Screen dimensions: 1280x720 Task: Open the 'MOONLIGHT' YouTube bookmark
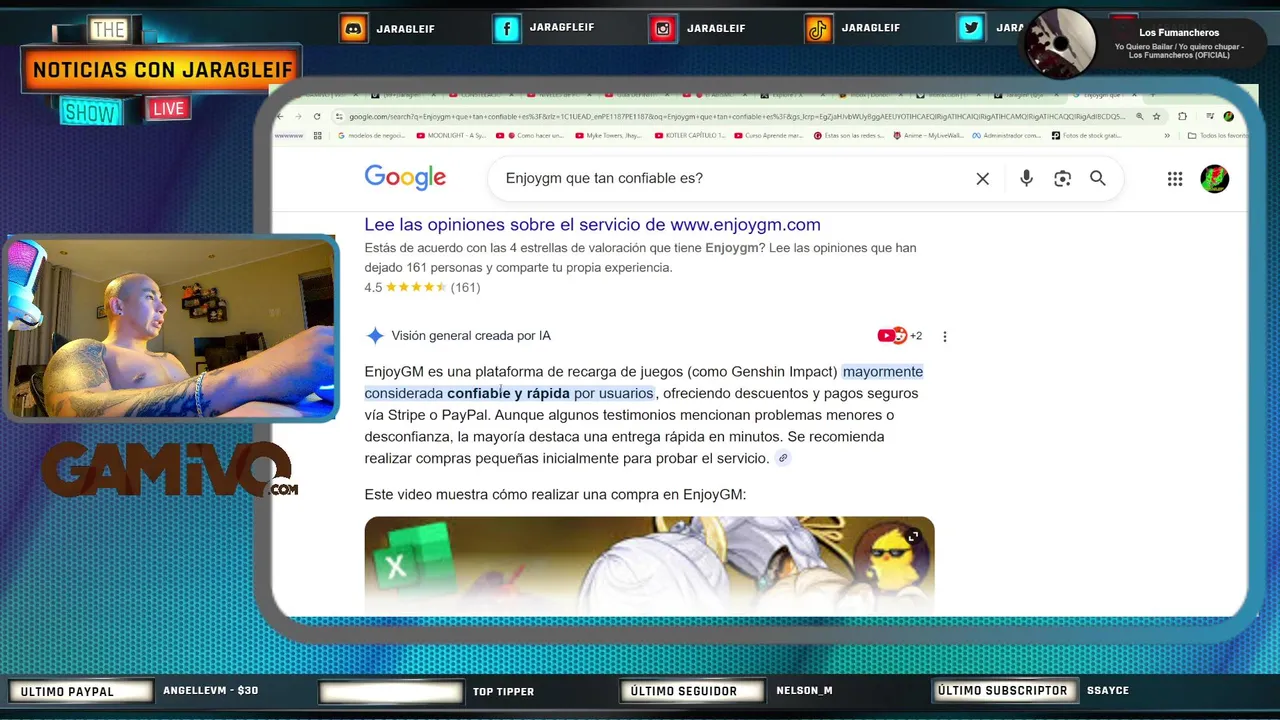[451, 136]
